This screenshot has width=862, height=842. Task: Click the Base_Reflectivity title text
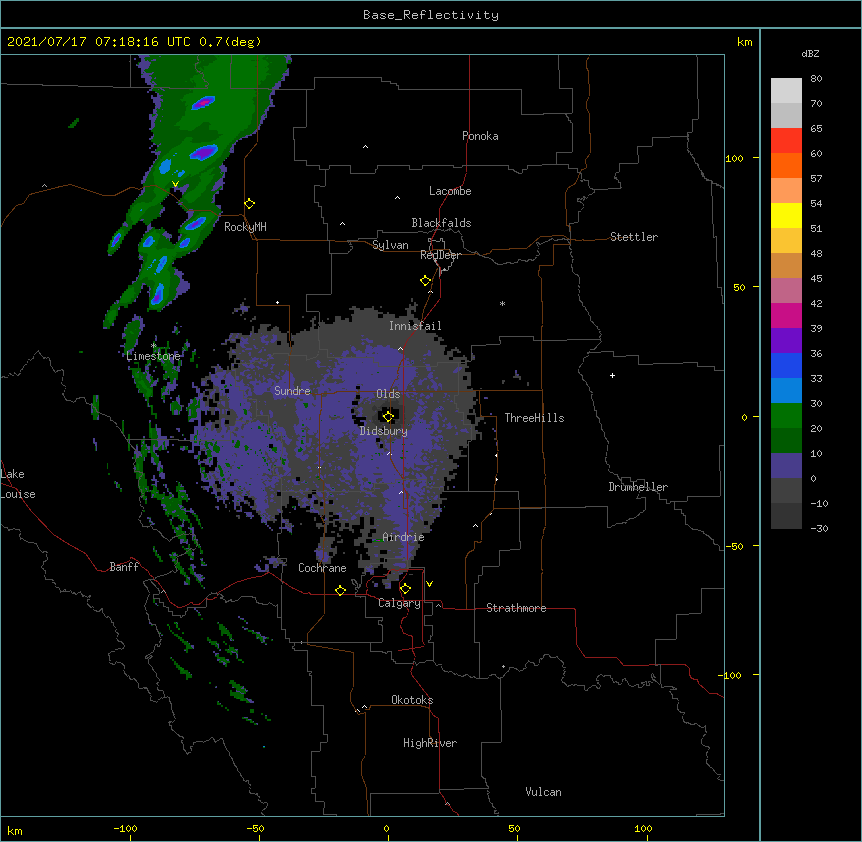(x=431, y=15)
